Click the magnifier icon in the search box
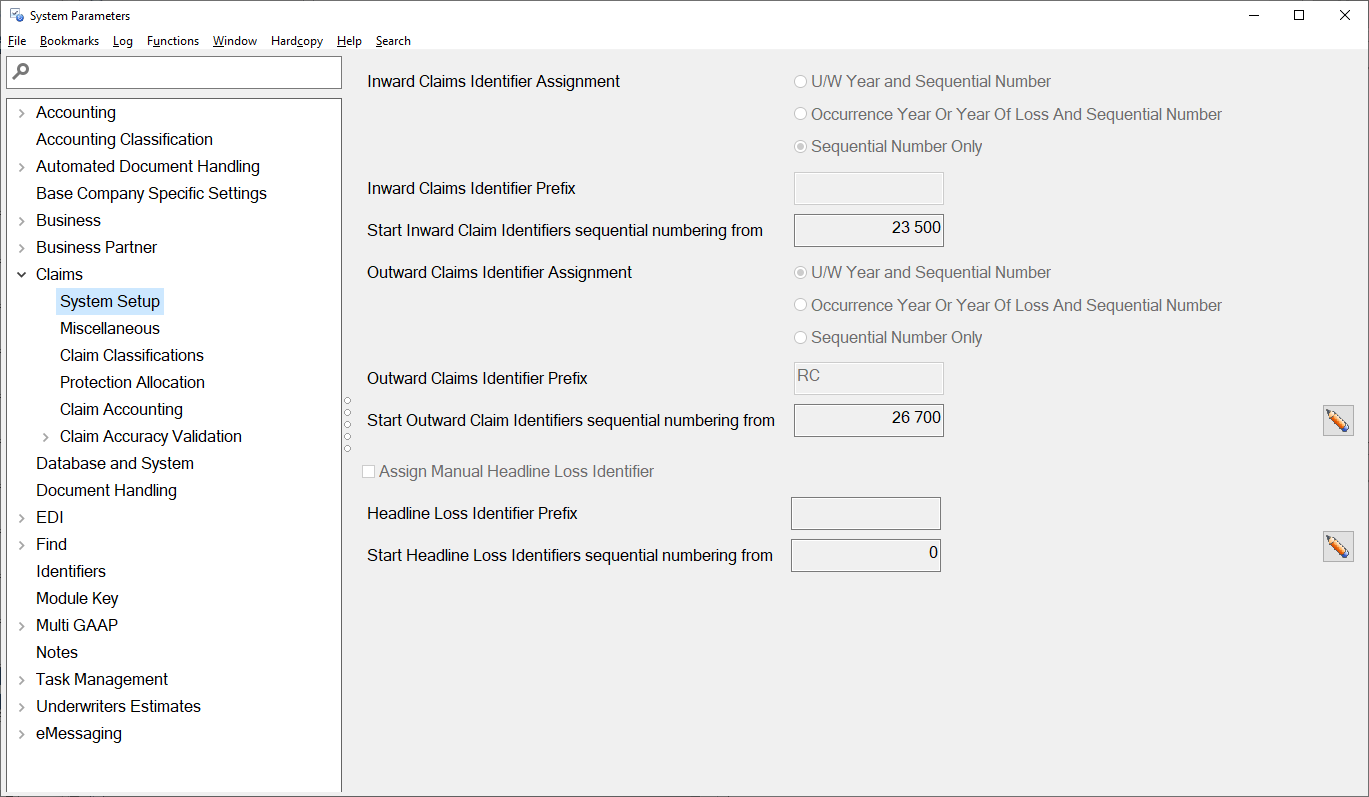 [x=18, y=71]
